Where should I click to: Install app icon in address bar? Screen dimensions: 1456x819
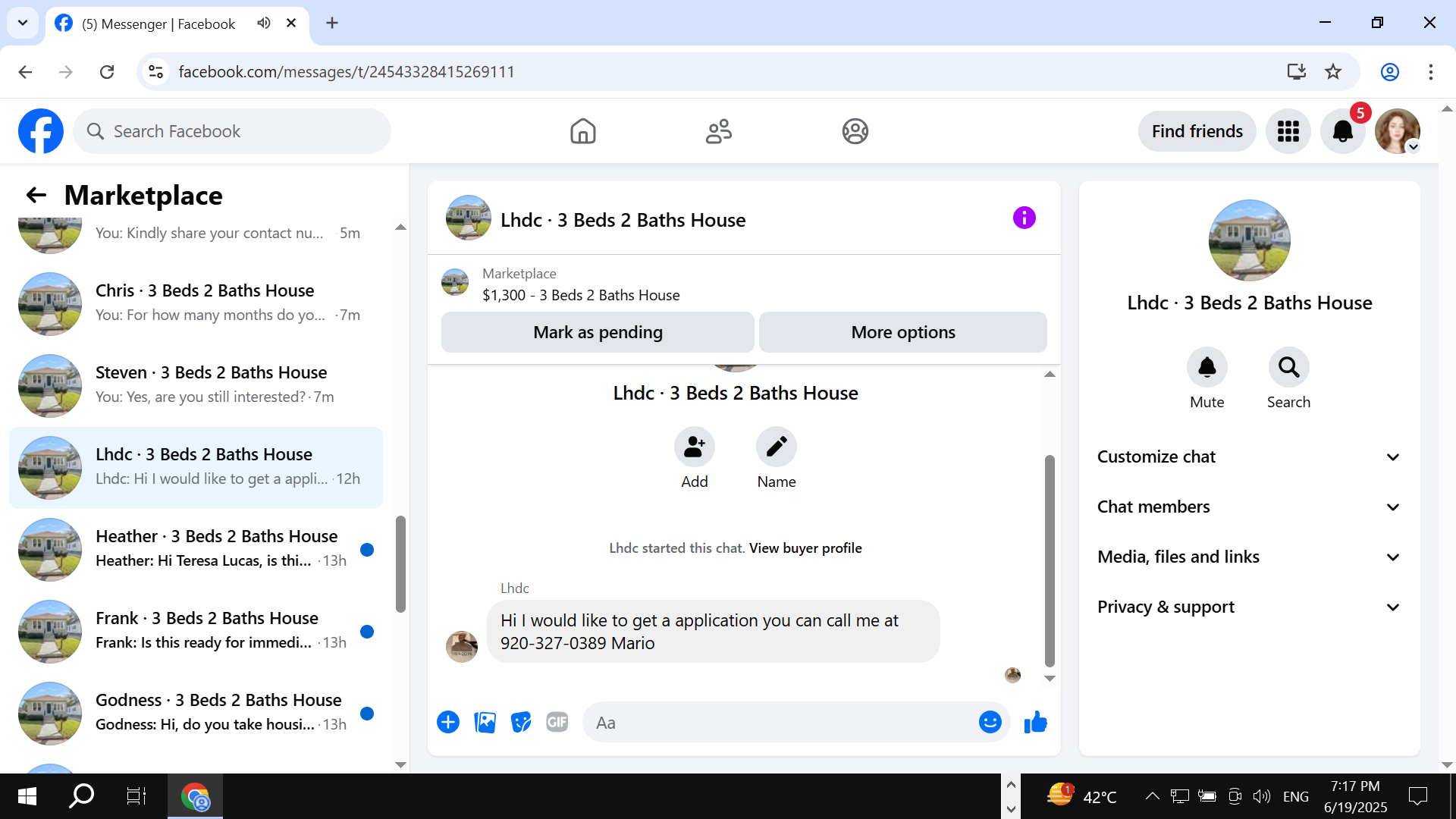pos(1296,72)
